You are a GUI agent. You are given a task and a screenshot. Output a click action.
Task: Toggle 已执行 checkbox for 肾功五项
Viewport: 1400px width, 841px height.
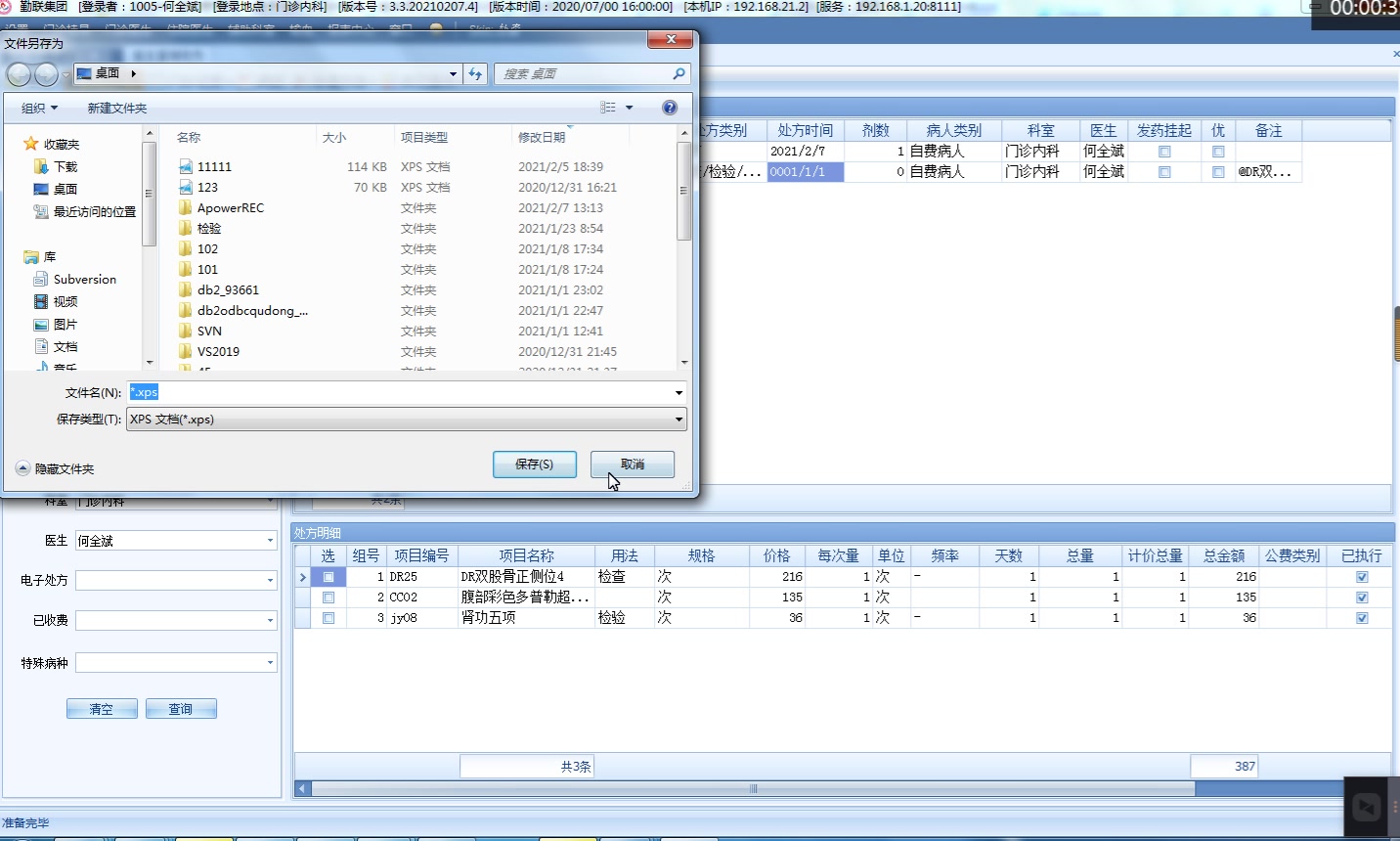tap(1362, 618)
